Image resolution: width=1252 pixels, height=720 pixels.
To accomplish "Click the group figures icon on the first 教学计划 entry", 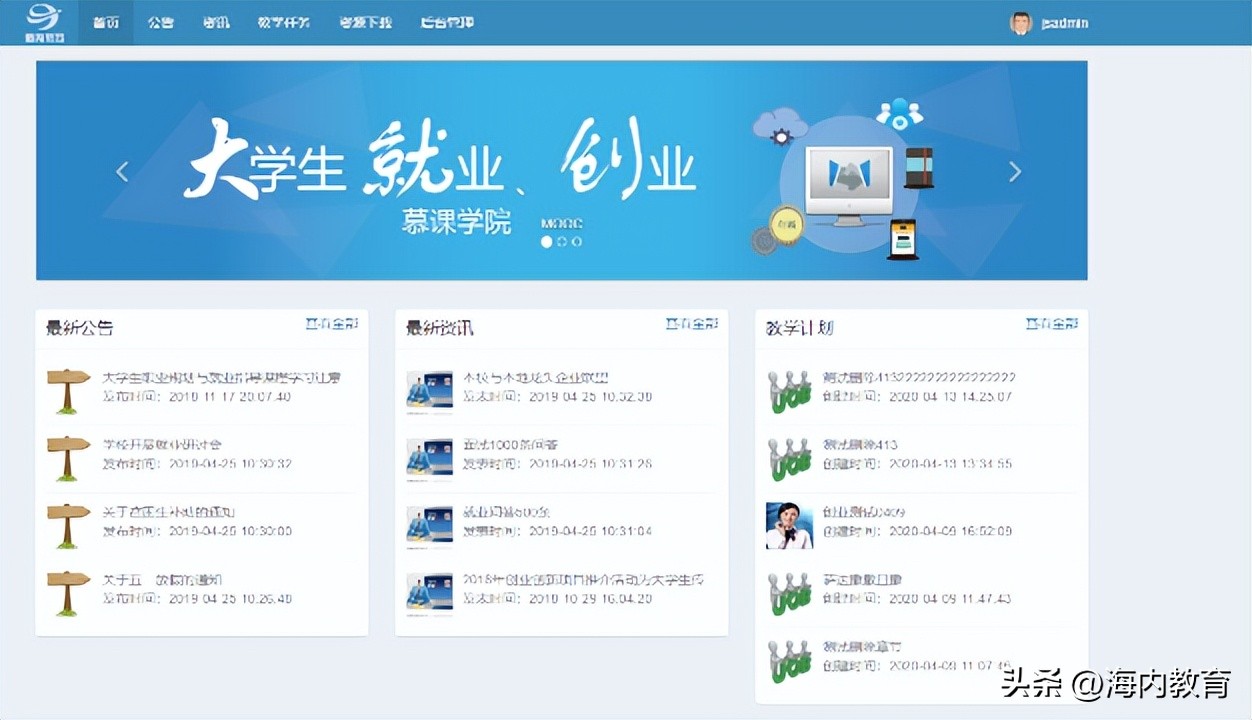I will (x=790, y=388).
